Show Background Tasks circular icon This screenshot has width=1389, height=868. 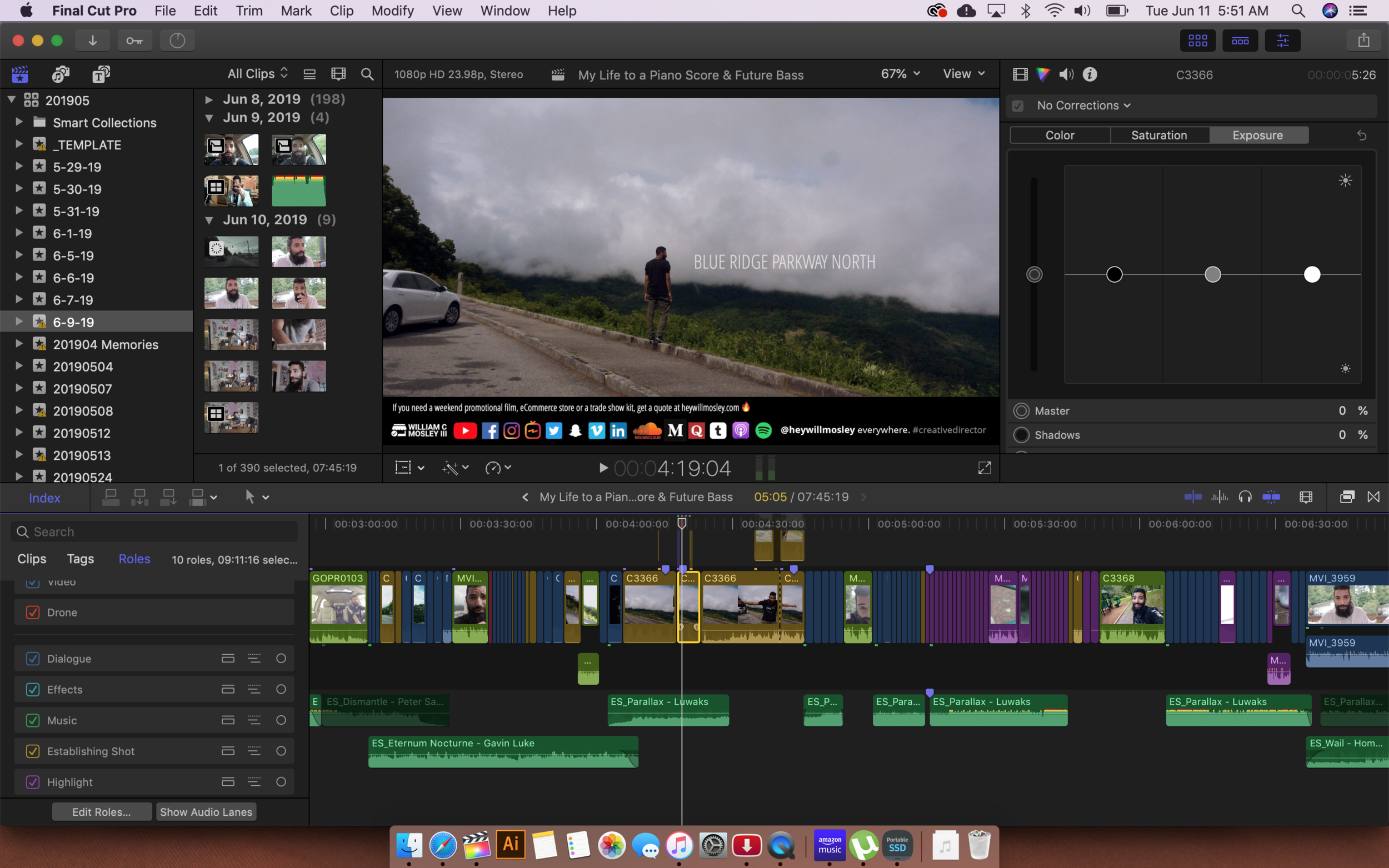(x=177, y=40)
